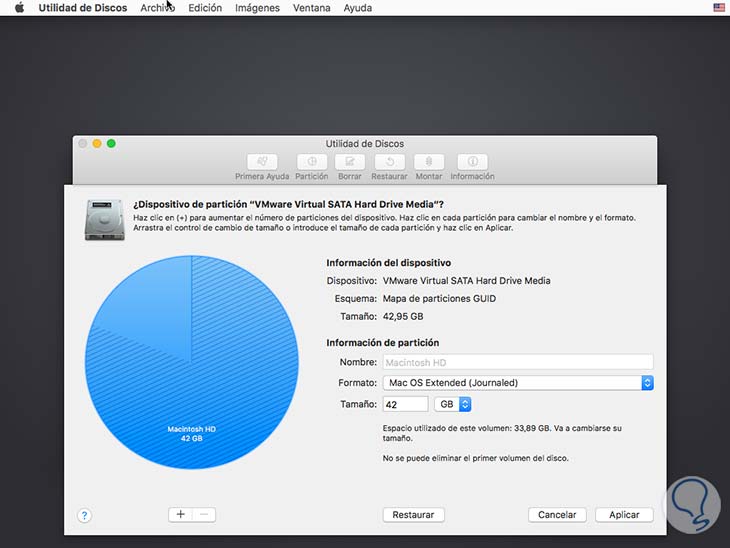Click the Borrar toolbar icon
This screenshot has height=548, width=730.
coord(350,162)
